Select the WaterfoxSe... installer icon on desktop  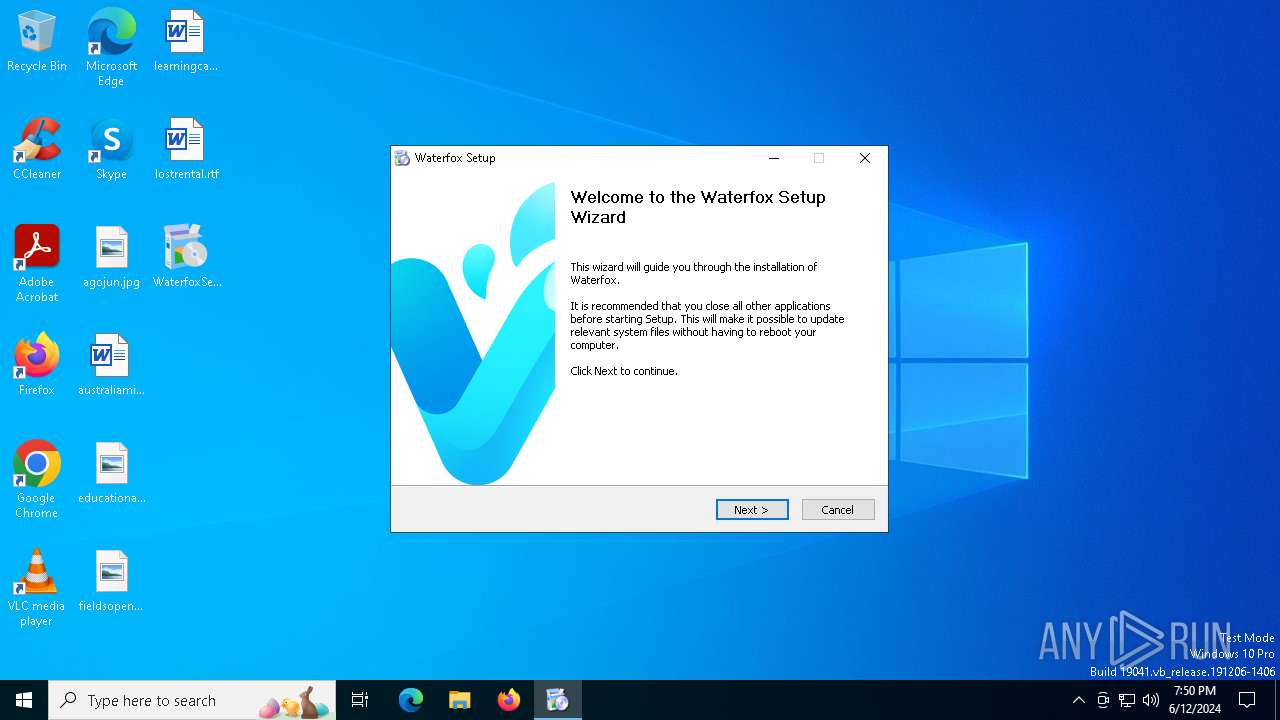(186, 258)
